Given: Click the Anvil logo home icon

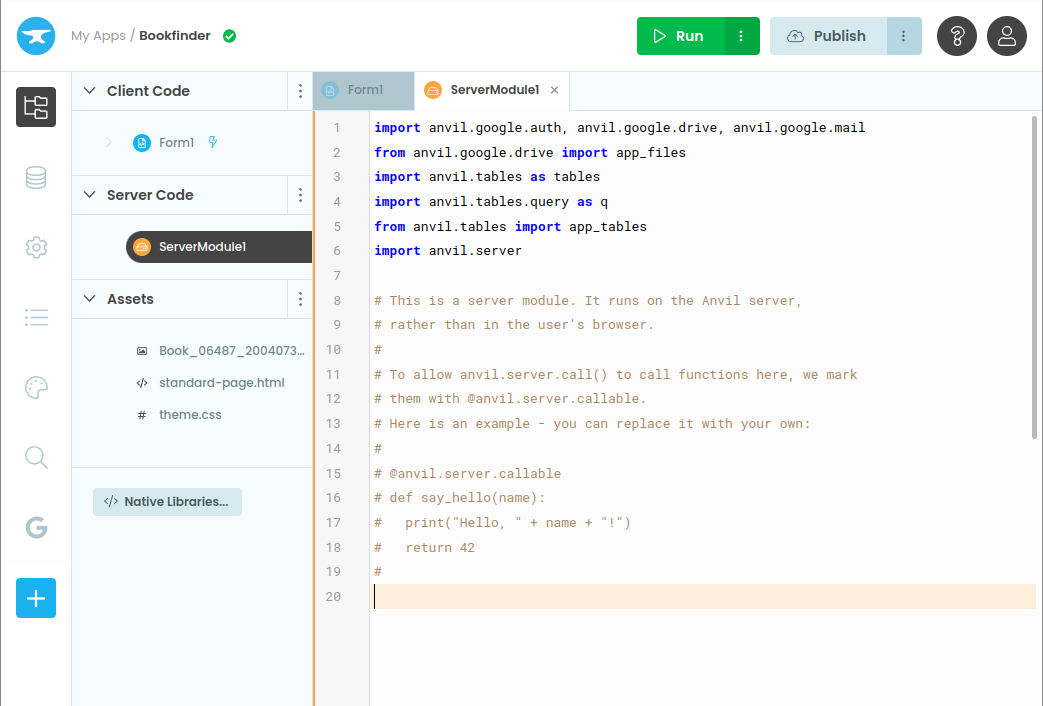Looking at the screenshot, I should pos(36,36).
